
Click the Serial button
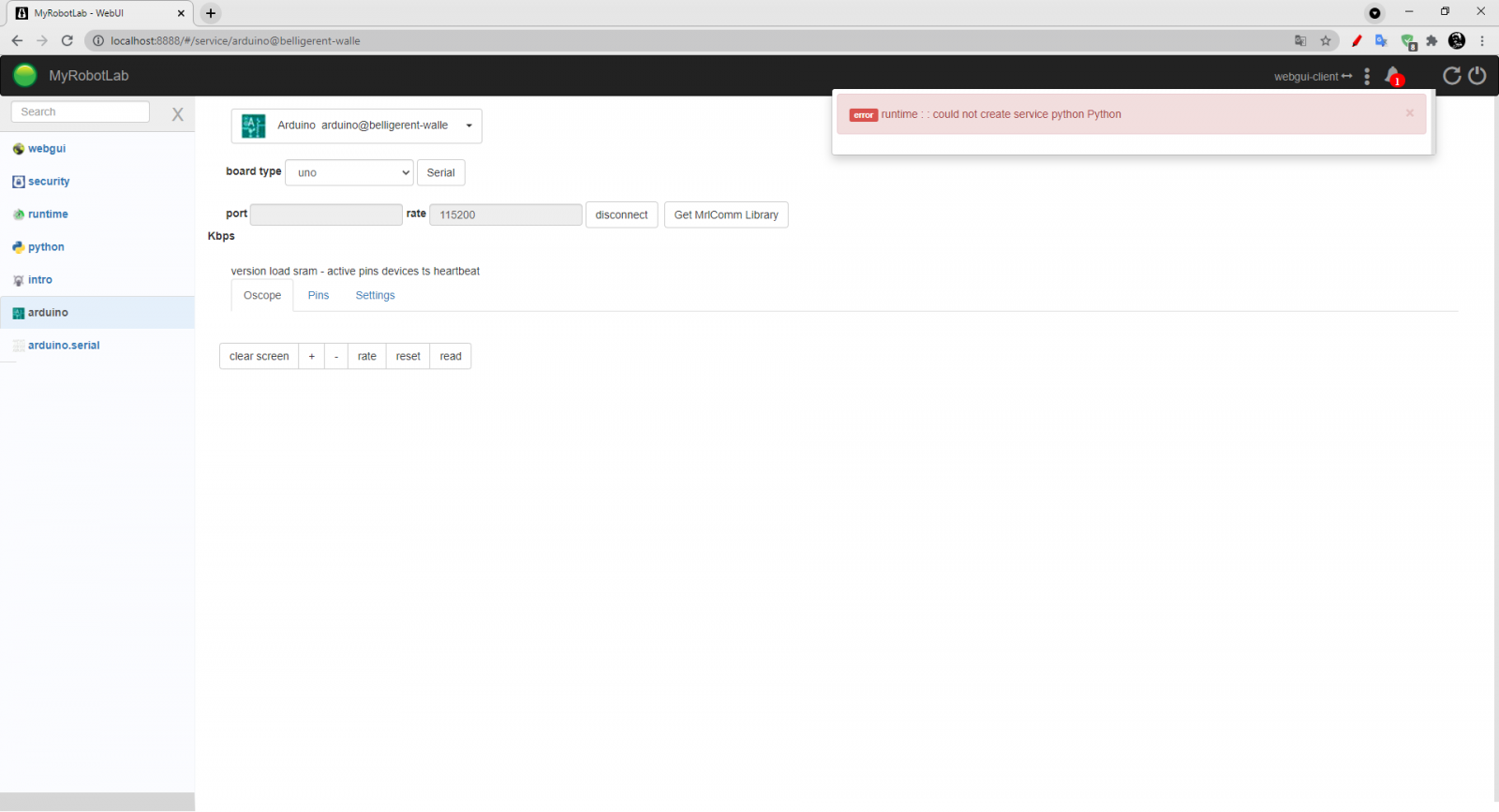pos(440,172)
